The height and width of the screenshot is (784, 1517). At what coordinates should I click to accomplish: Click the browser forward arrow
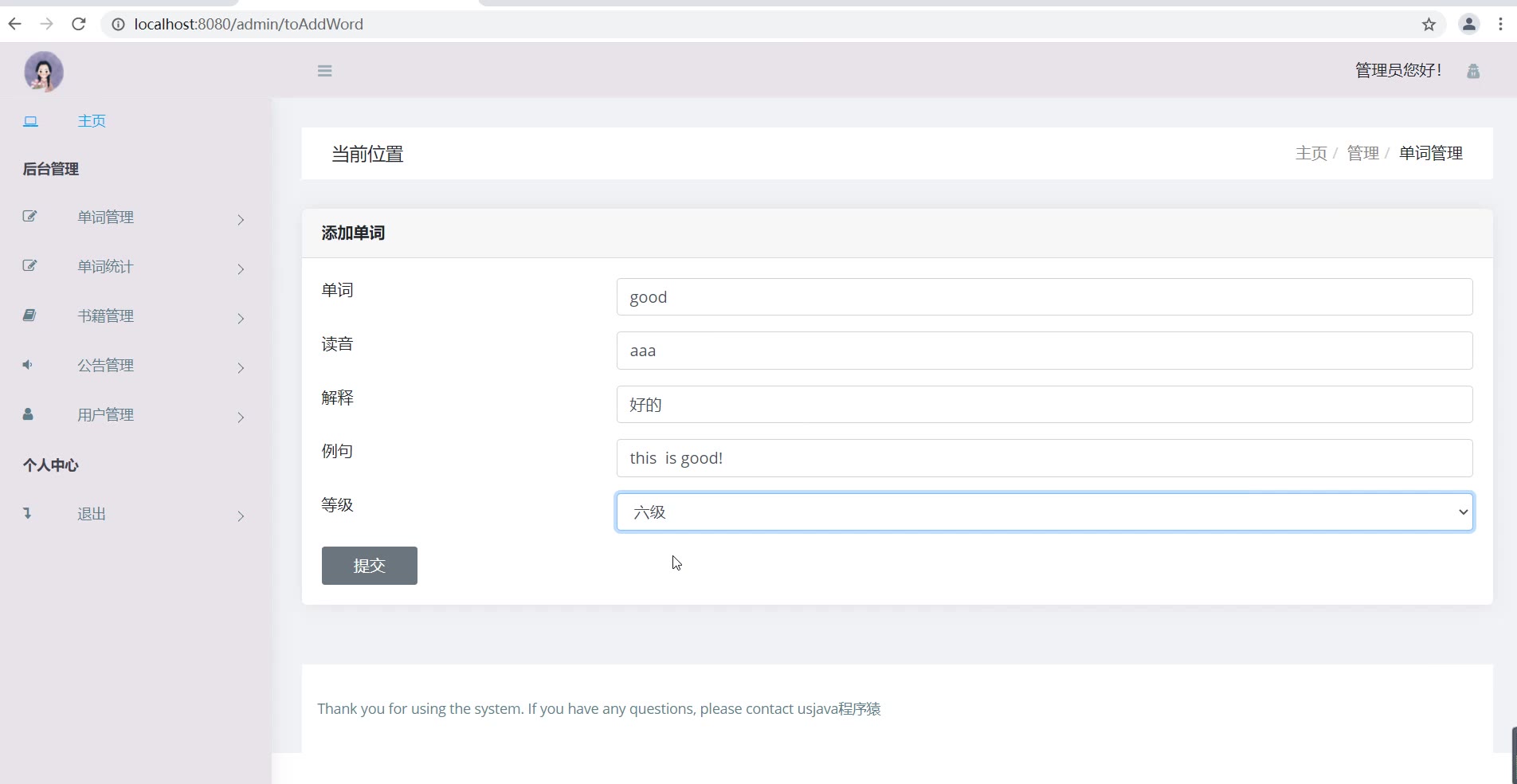[x=46, y=24]
